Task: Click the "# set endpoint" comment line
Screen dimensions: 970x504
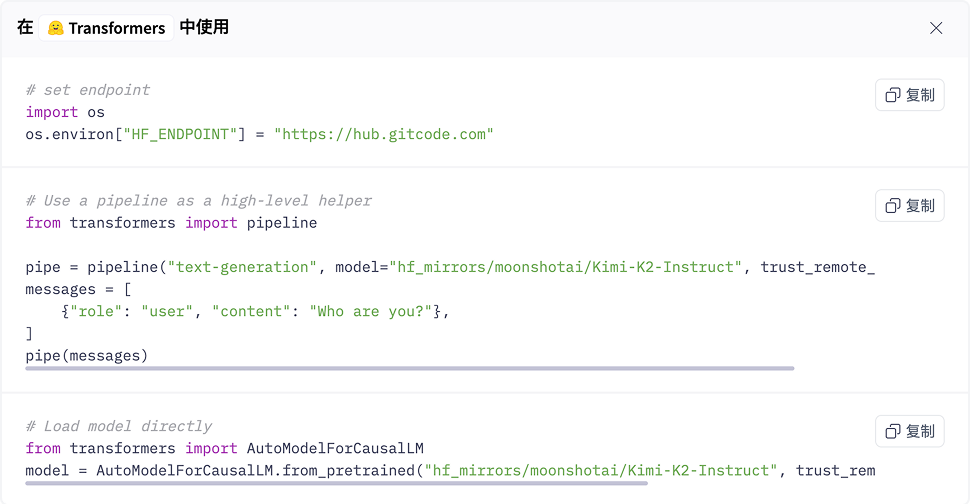Action: click(x=88, y=90)
